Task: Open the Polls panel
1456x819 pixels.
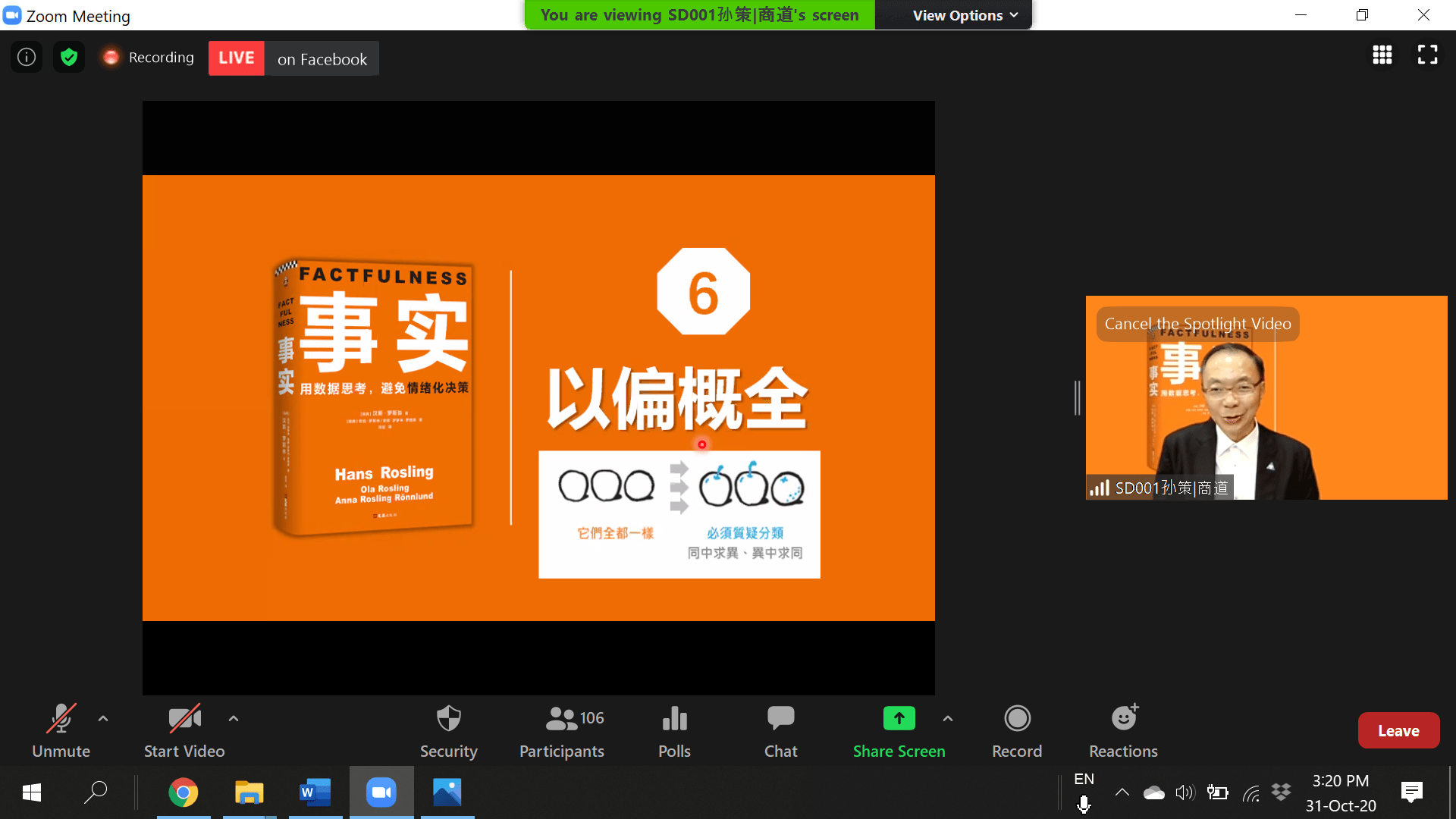Action: point(674,731)
